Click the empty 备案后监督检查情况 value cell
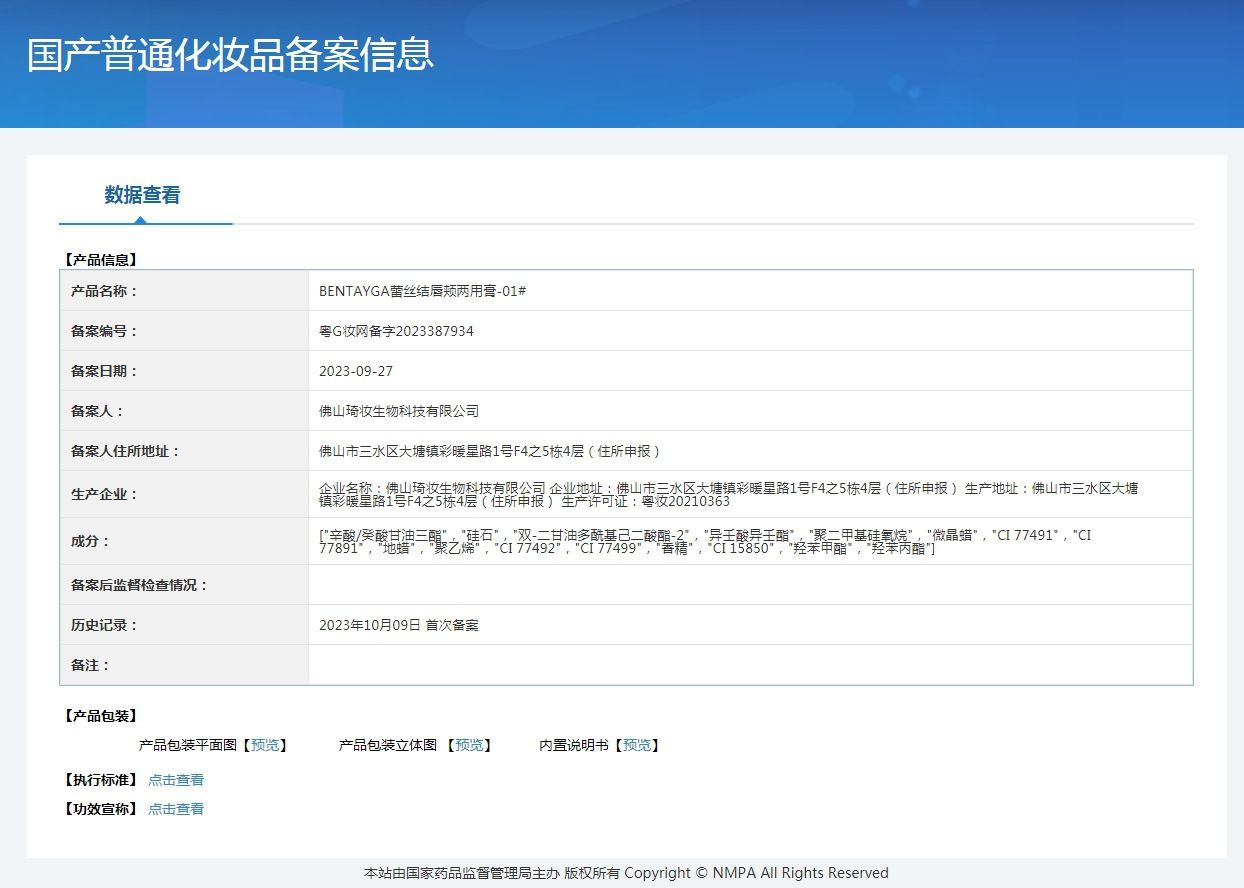 click(x=750, y=585)
